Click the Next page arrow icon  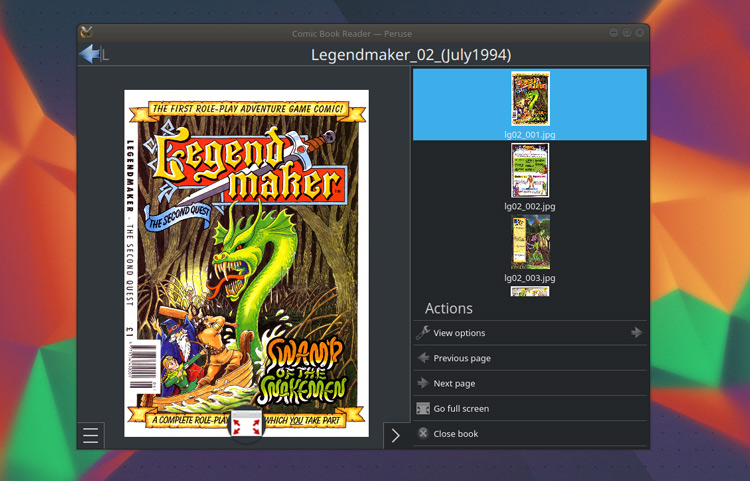tap(423, 383)
